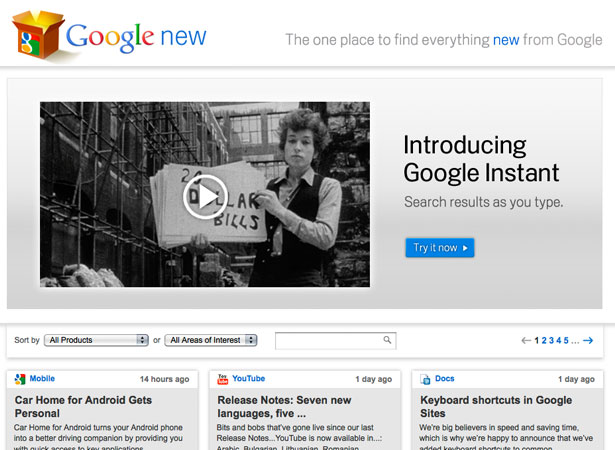Click the Google new gift box logo
Image resolution: width=615 pixels, height=450 pixels.
38,35
